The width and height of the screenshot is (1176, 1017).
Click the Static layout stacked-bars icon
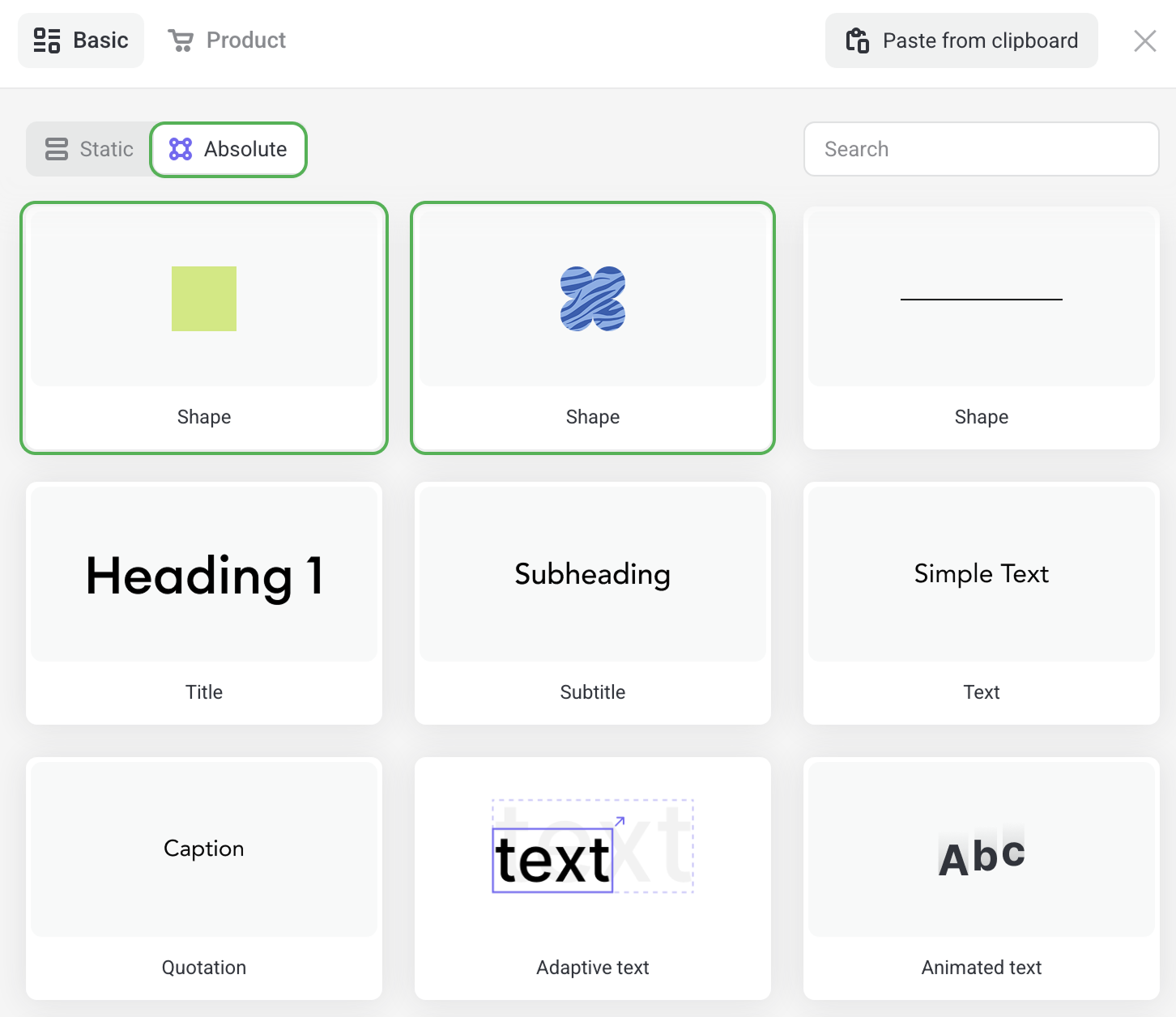(x=57, y=149)
